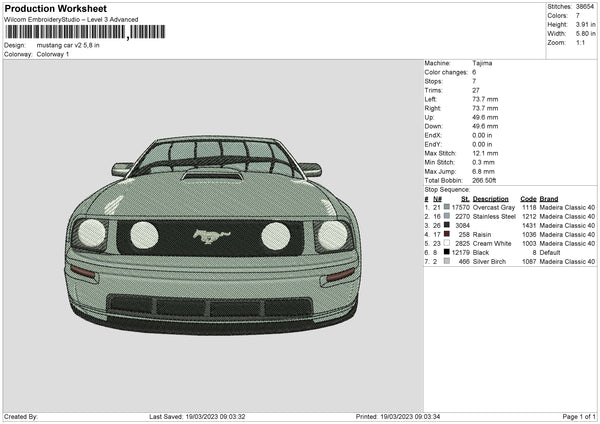Click the Zoom value 1:1

pyautogui.click(x=580, y=42)
